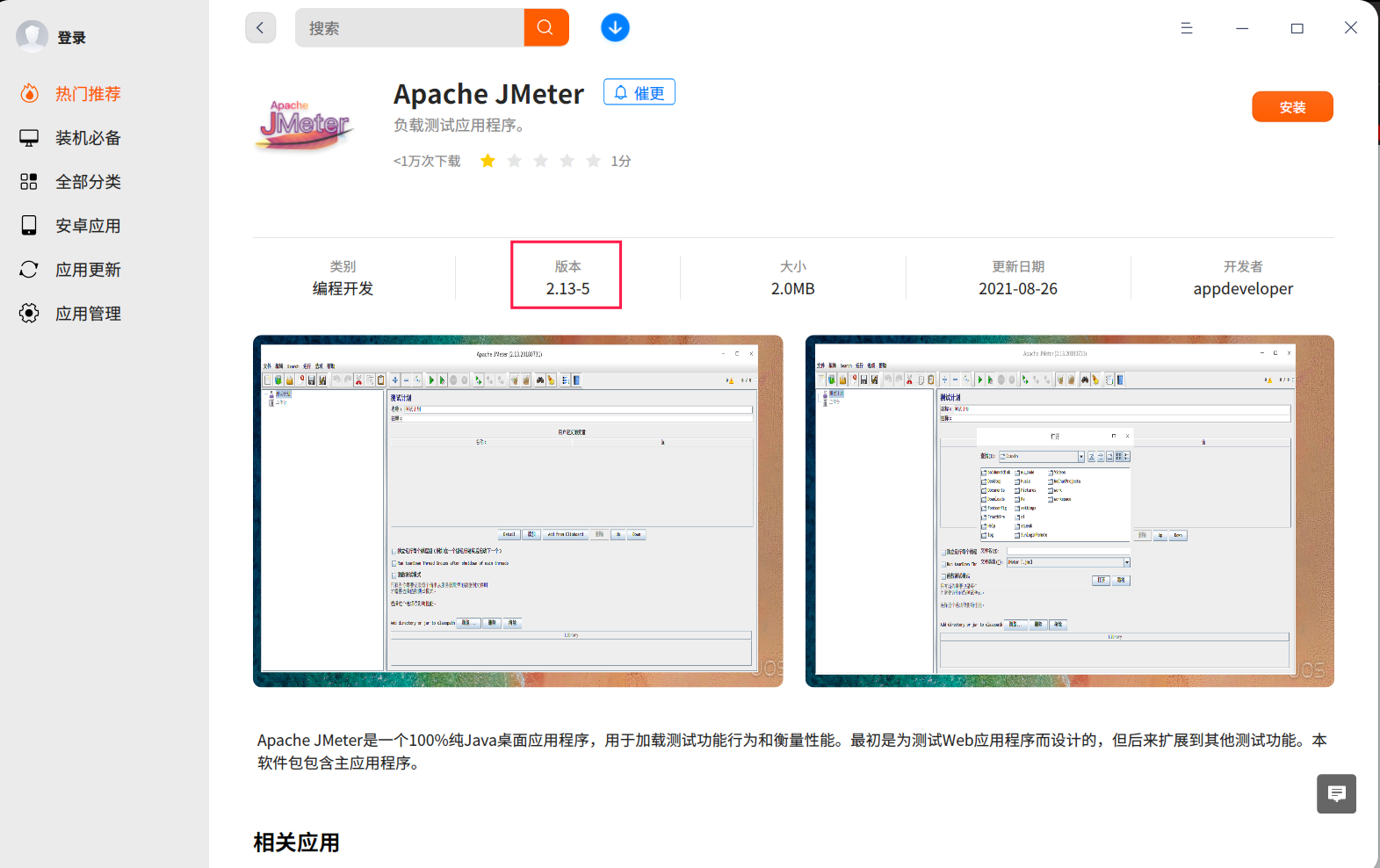The image size is (1380, 868).
Task: Open 装机必备 section
Action: point(88,138)
